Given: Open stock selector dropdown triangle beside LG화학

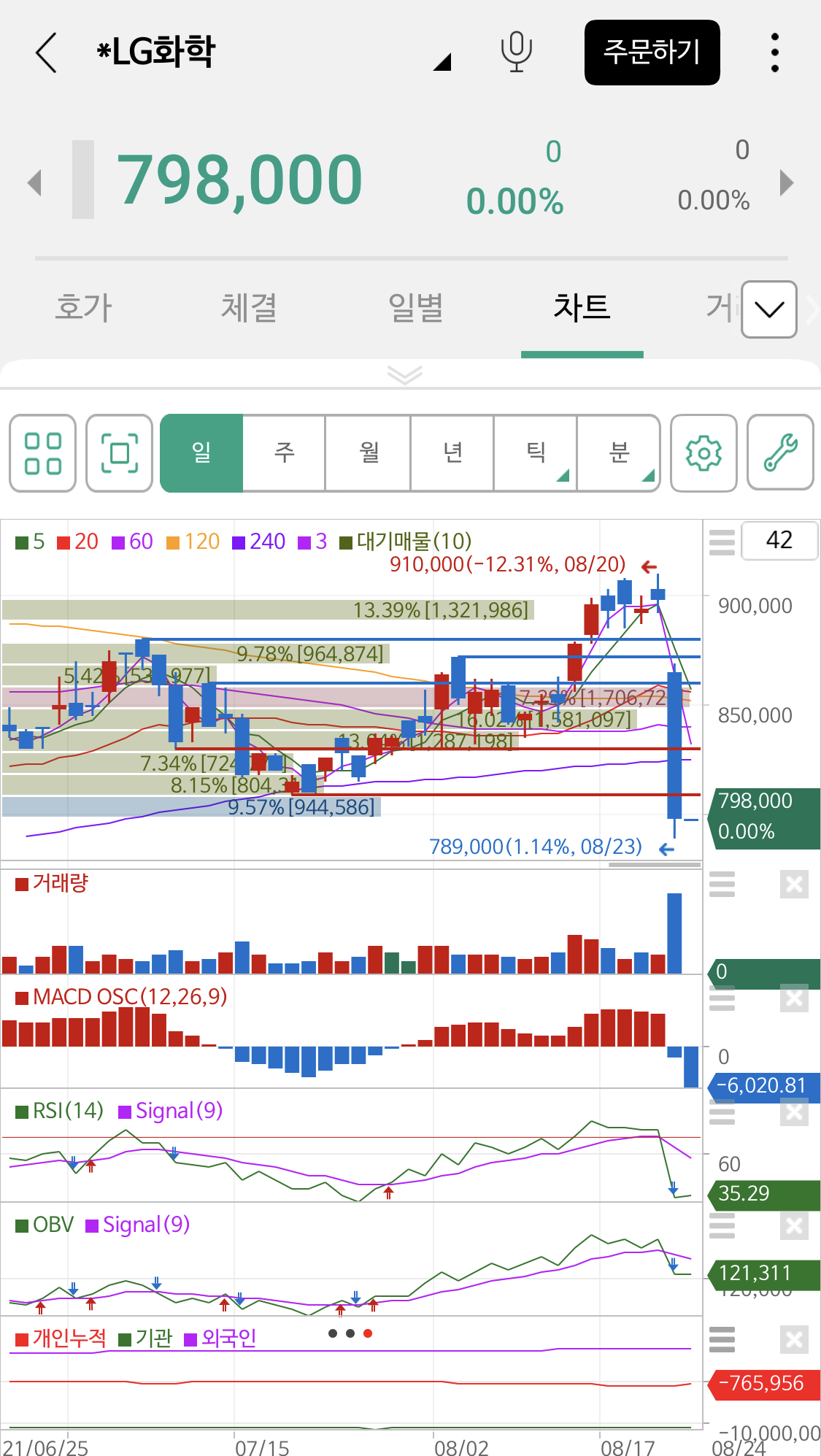Looking at the screenshot, I should point(442,62).
